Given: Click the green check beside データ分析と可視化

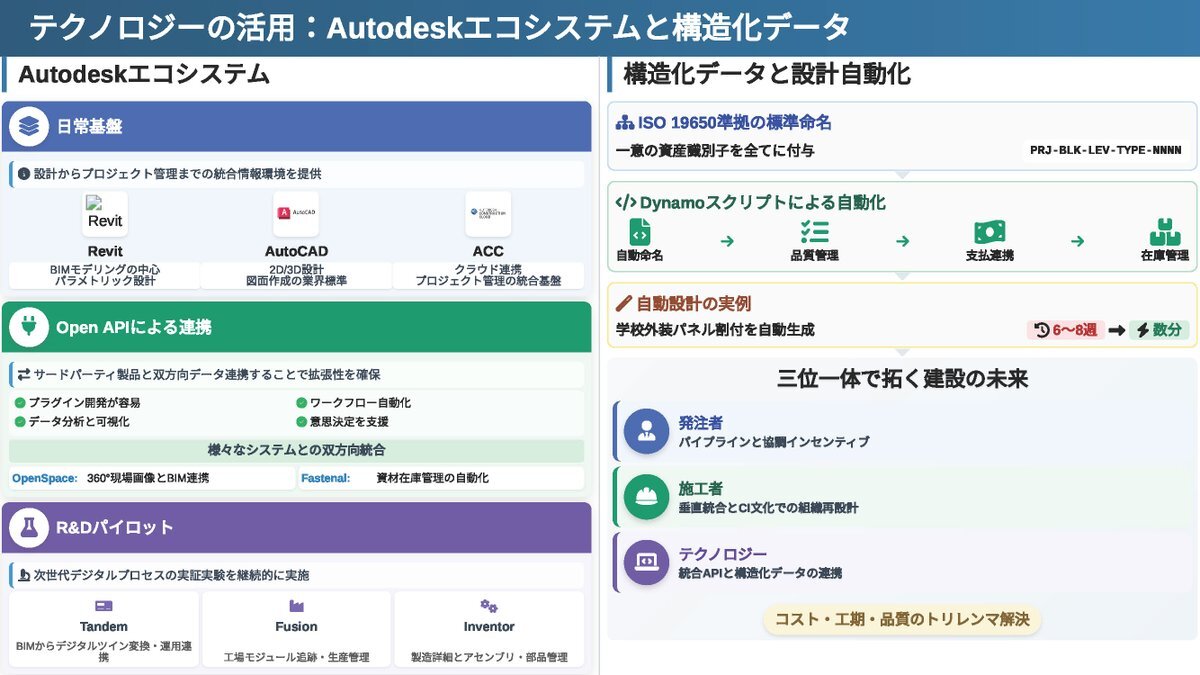Looking at the screenshot, I should tap(20, 422).
